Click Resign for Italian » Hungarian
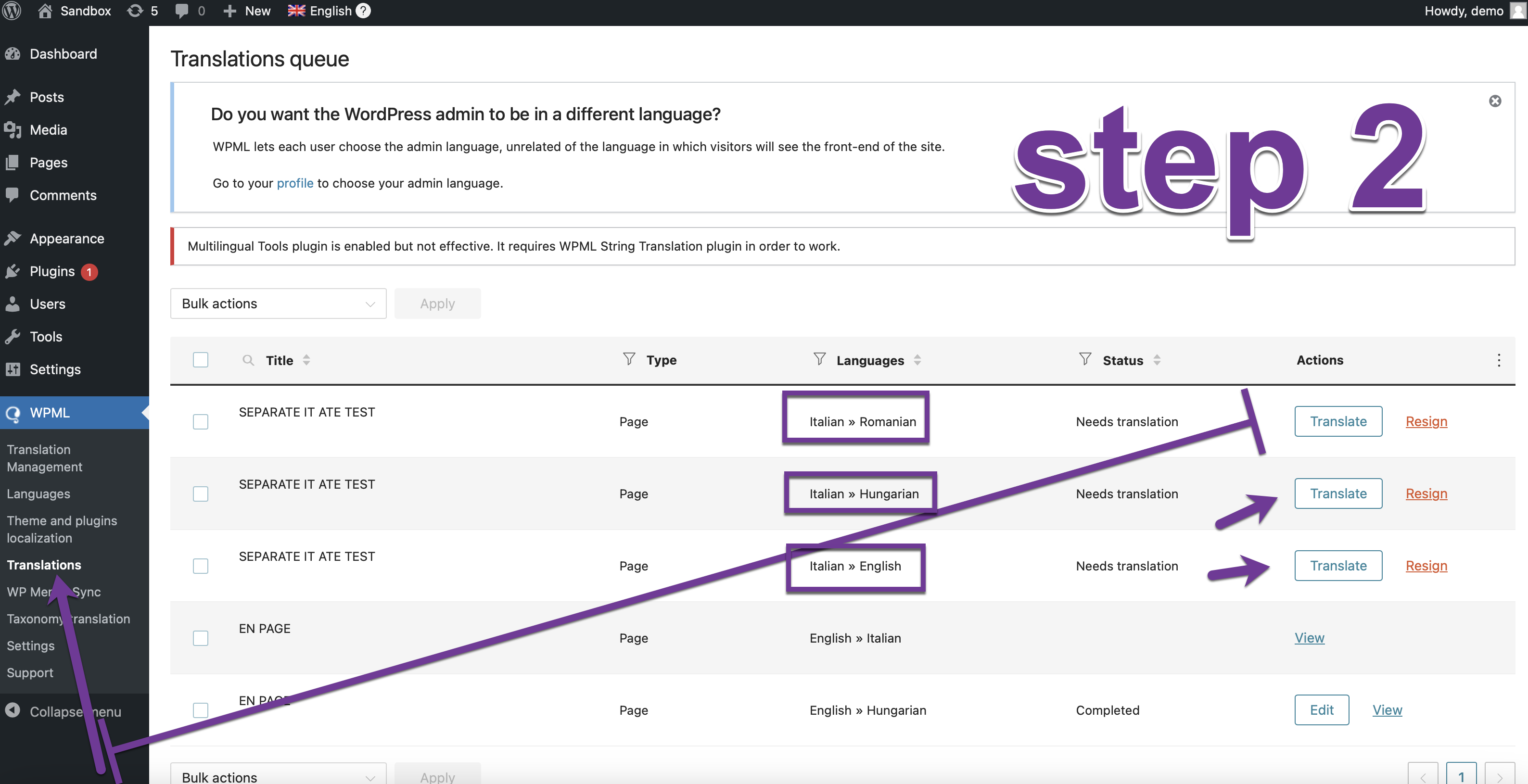The width and height of the screenshot is (1528, 784). 1426,494
